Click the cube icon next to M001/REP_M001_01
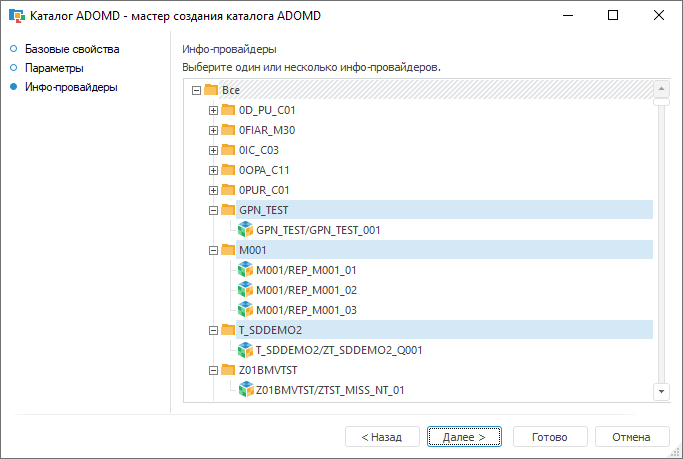This screenshot has width=683, height=459. point(246,270)
